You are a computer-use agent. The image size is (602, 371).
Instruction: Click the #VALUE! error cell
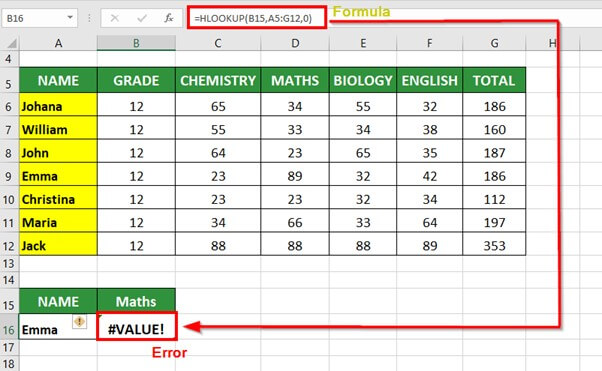tap(137, 326)
